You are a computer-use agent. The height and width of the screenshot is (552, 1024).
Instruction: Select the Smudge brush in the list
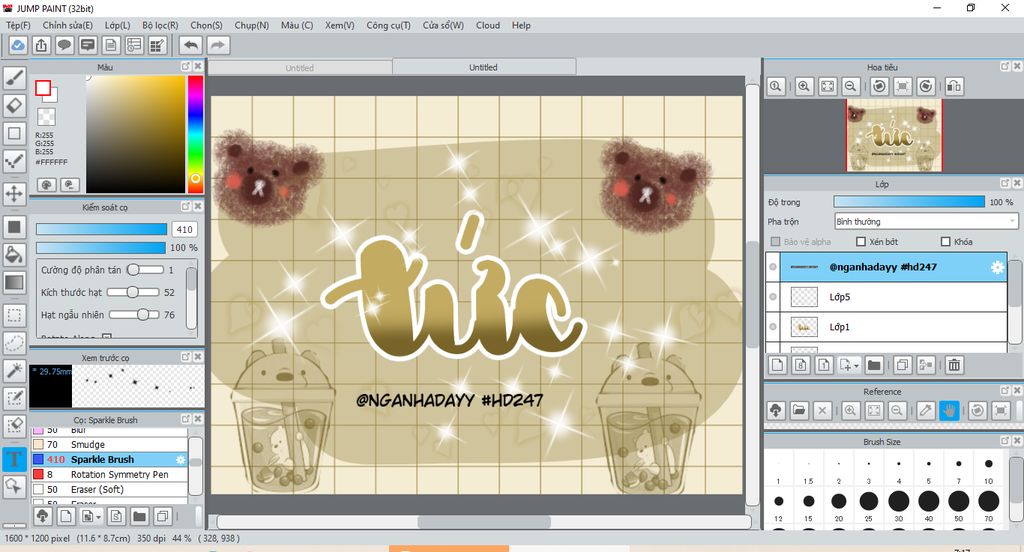click(110, 444)
